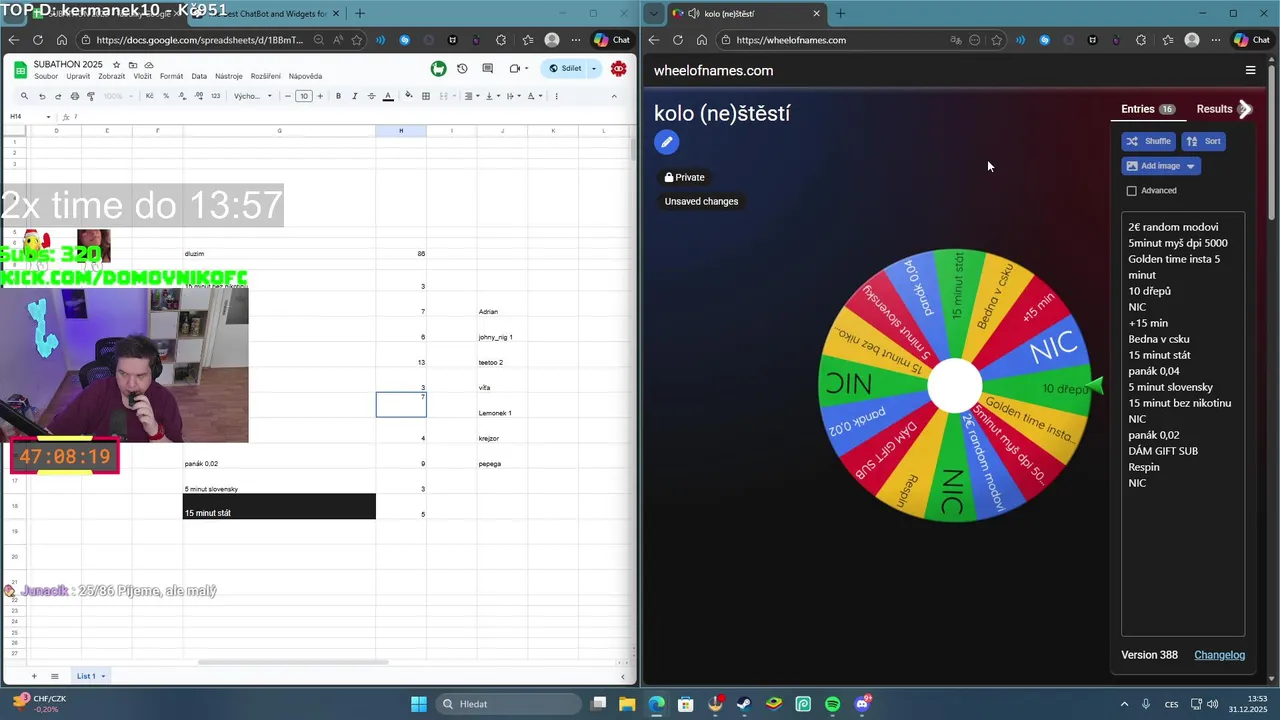Click the Sdílet share button
The height and width of the screenshot is (720, 1280).
tap(564, 69)
